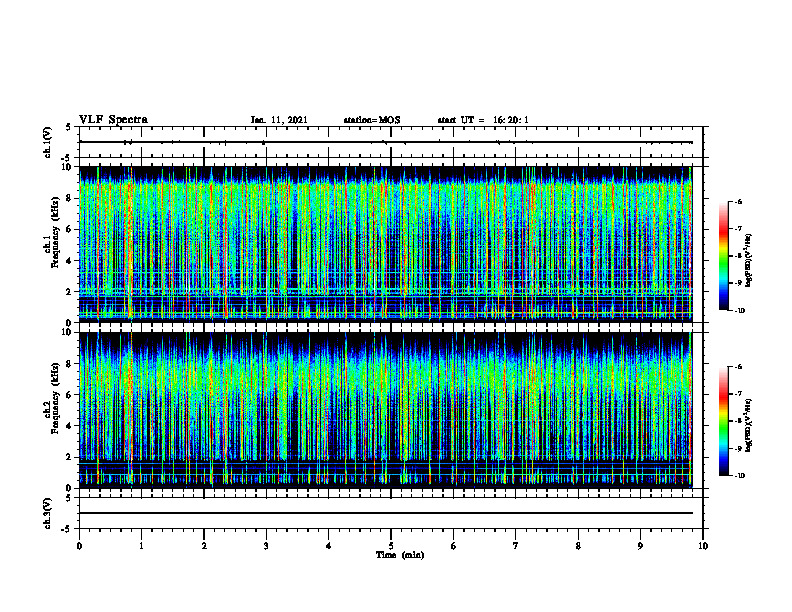Click the "4" tick label on time axis

pyautogui.click(x=329, y=546)
